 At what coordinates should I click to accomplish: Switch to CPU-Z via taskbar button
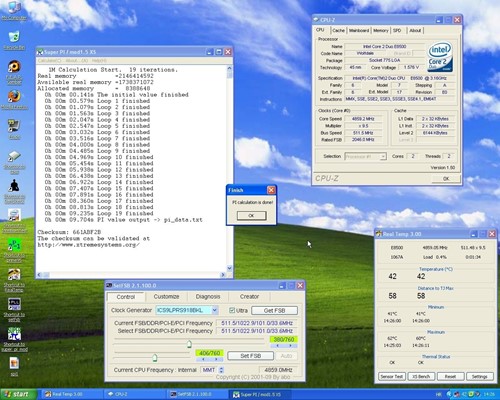(135, 394)
